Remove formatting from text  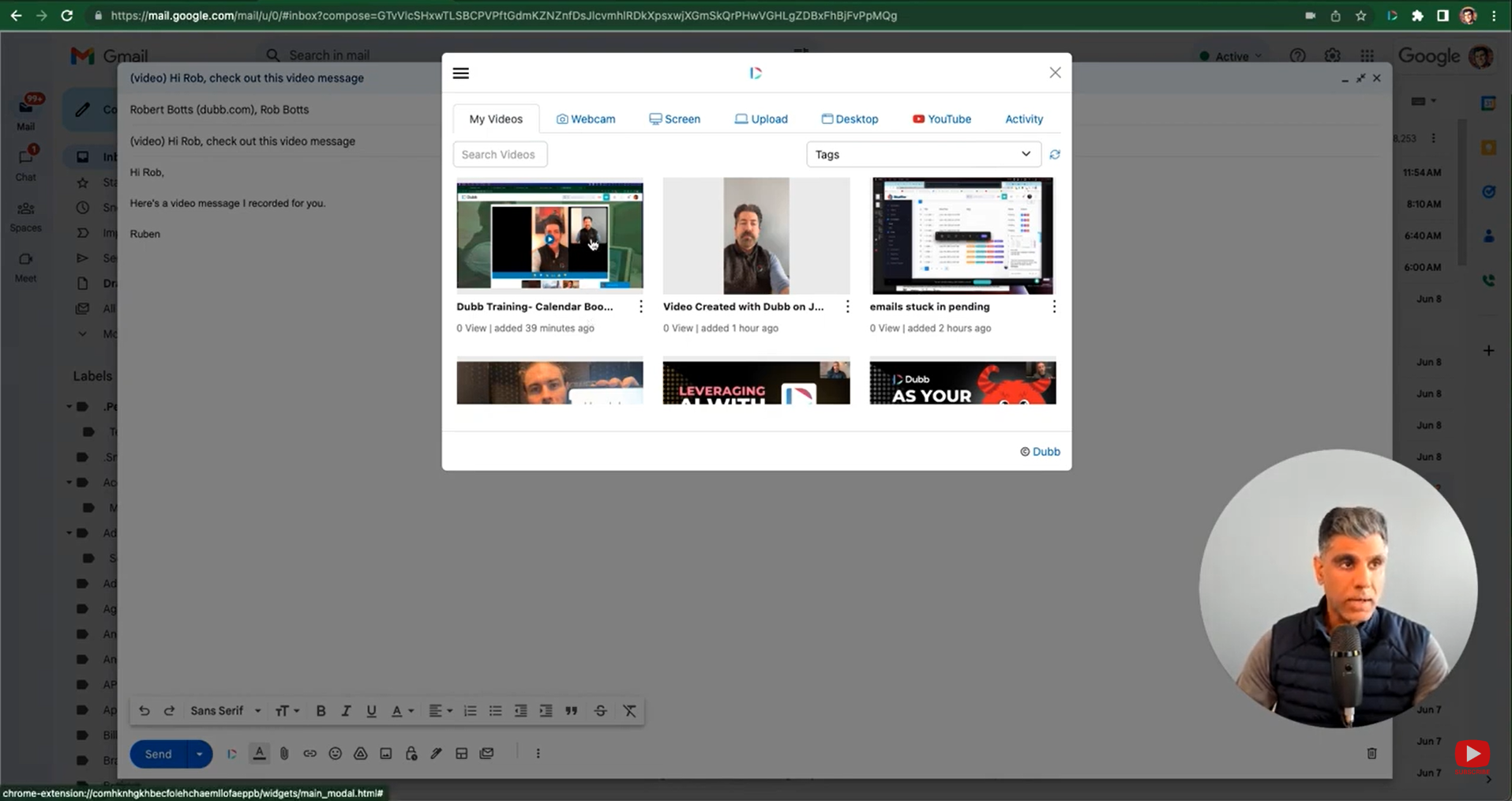coord(629,711)
